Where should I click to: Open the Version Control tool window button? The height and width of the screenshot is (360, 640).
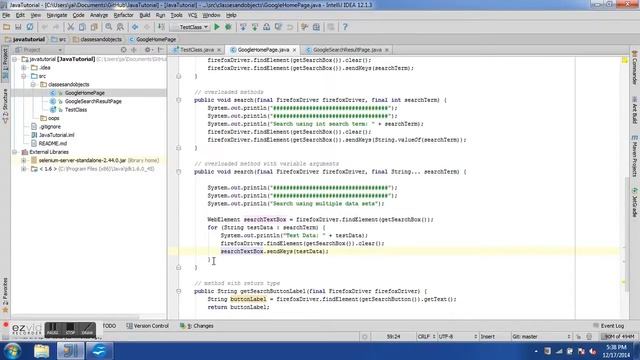coord(148,326)
